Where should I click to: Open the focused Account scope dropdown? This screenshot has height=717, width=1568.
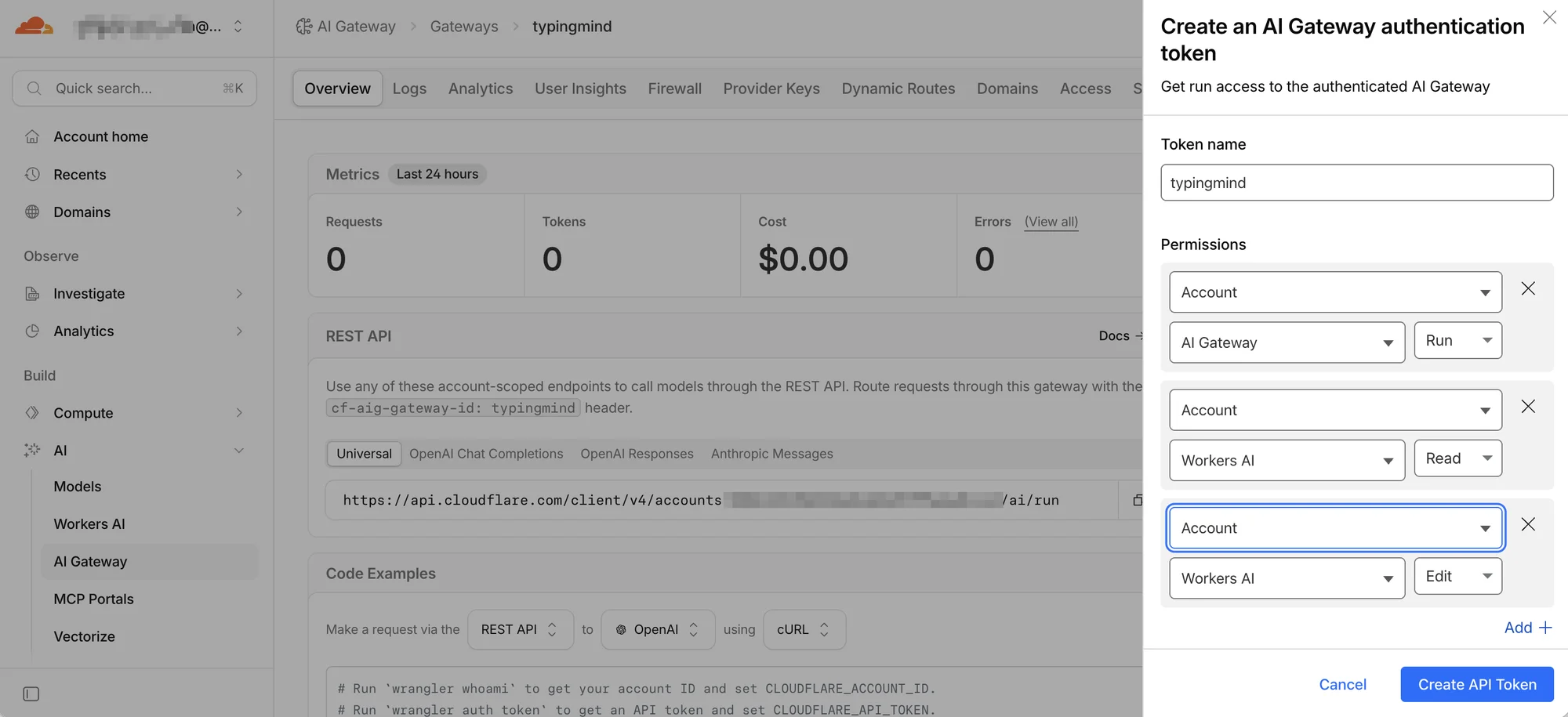click(1336, 527)
